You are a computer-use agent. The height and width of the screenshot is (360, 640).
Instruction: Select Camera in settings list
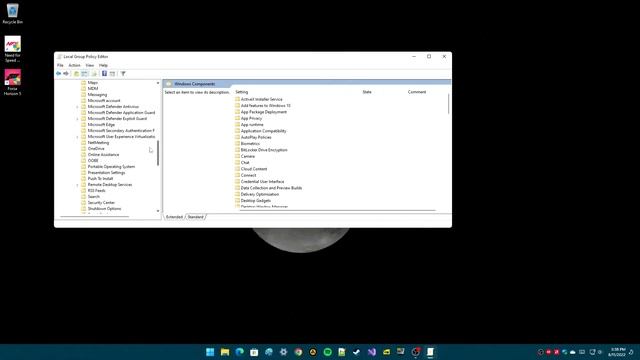tap(247, 156)
